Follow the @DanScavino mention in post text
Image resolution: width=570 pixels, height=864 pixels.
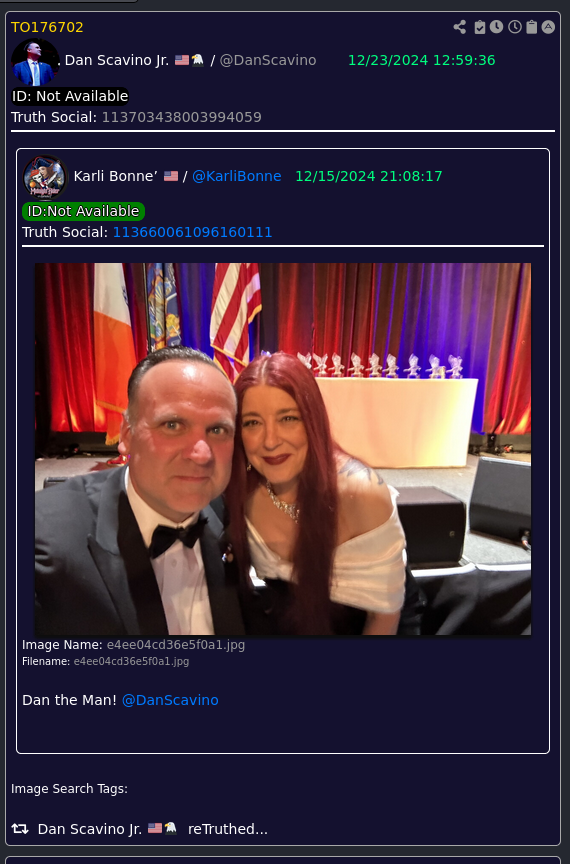tap(170, 700)
